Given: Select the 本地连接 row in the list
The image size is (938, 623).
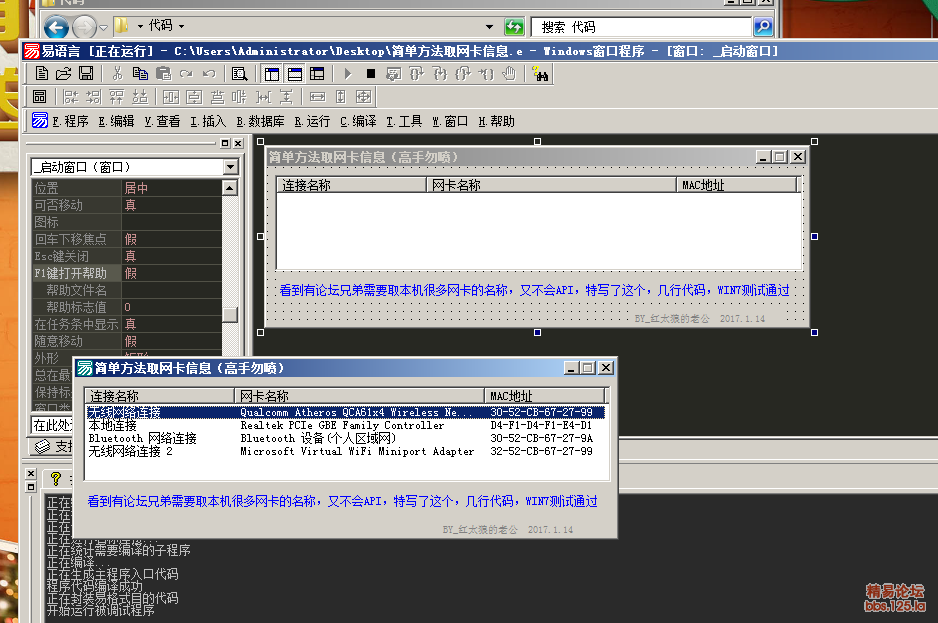Looking at the screenshot, I should coord(346,426).
